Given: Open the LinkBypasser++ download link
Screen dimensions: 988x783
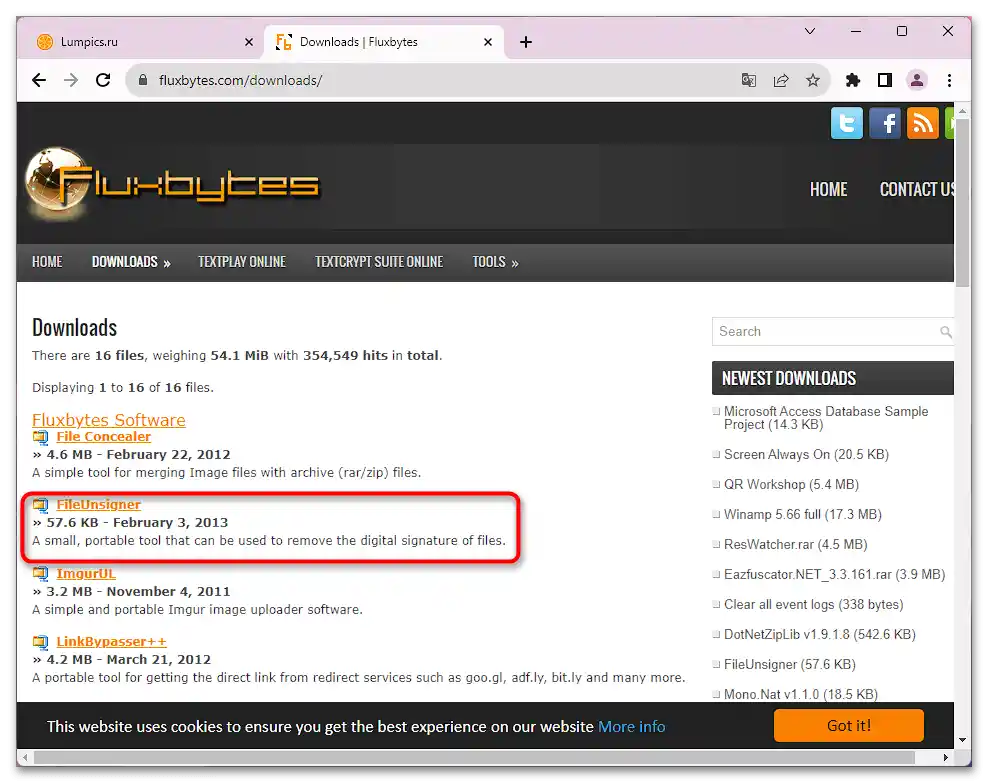Looking at the screenshot, I should click(112, 641).
